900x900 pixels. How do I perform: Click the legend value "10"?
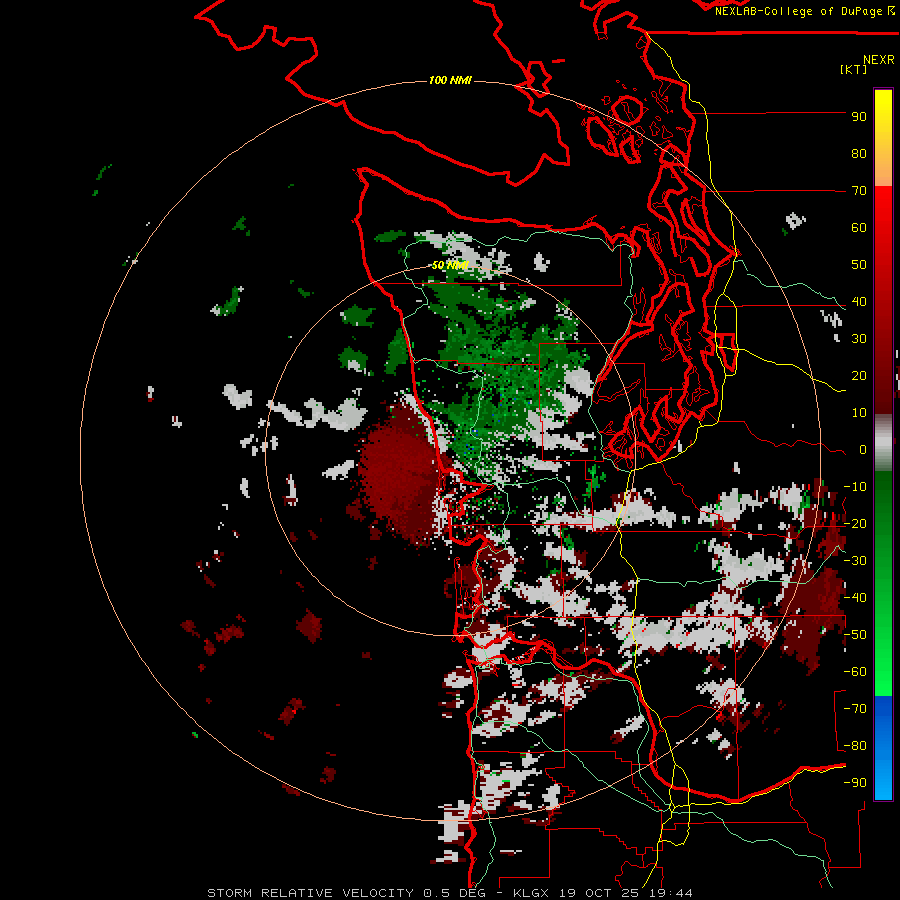pyautogui.click(x=859, y=413)
